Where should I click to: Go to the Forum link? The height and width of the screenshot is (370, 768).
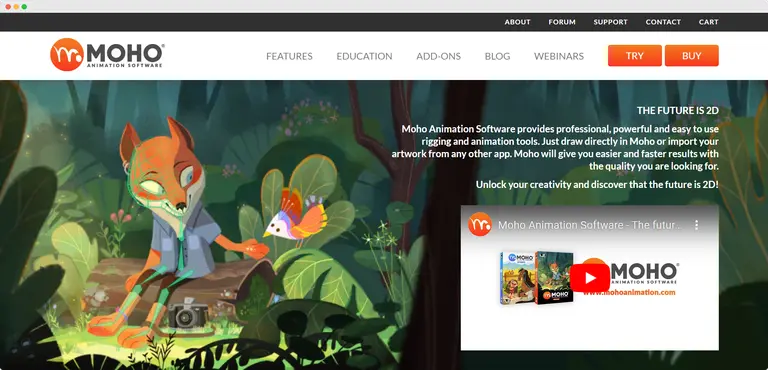point(562,22)
